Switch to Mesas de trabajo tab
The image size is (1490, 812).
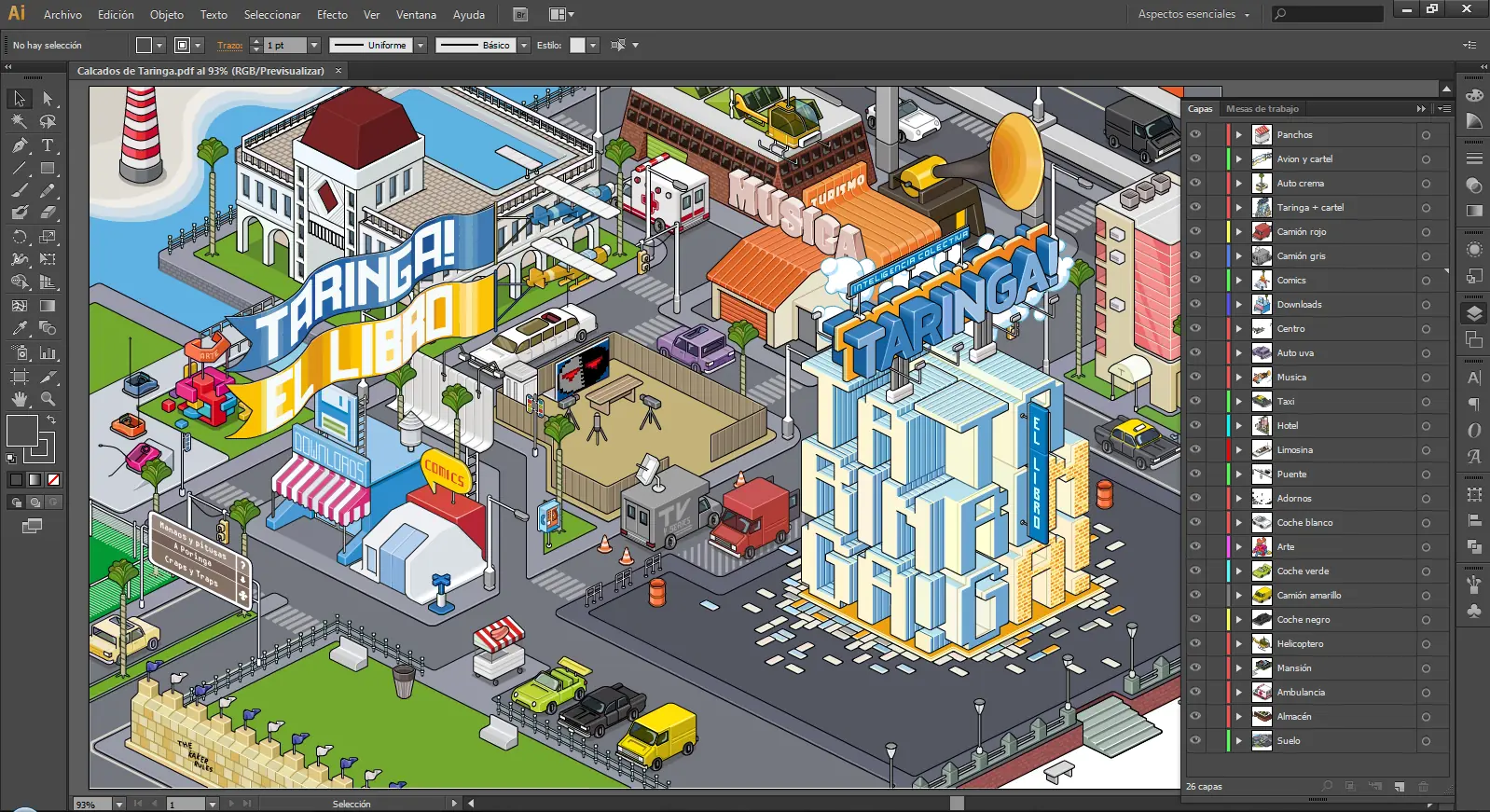coord(1262,109)
